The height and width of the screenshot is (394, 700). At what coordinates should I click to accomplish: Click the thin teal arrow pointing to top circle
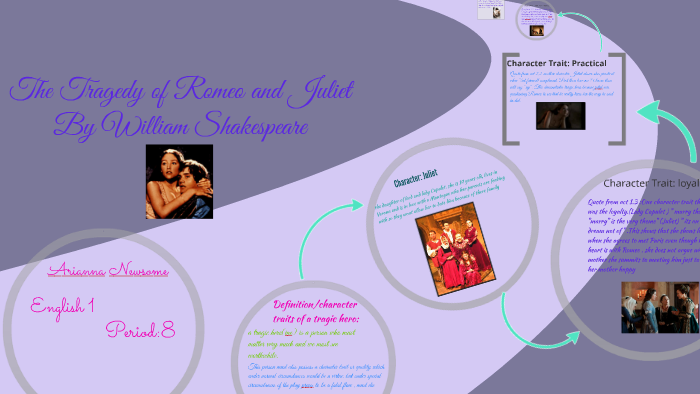[580, 32]
